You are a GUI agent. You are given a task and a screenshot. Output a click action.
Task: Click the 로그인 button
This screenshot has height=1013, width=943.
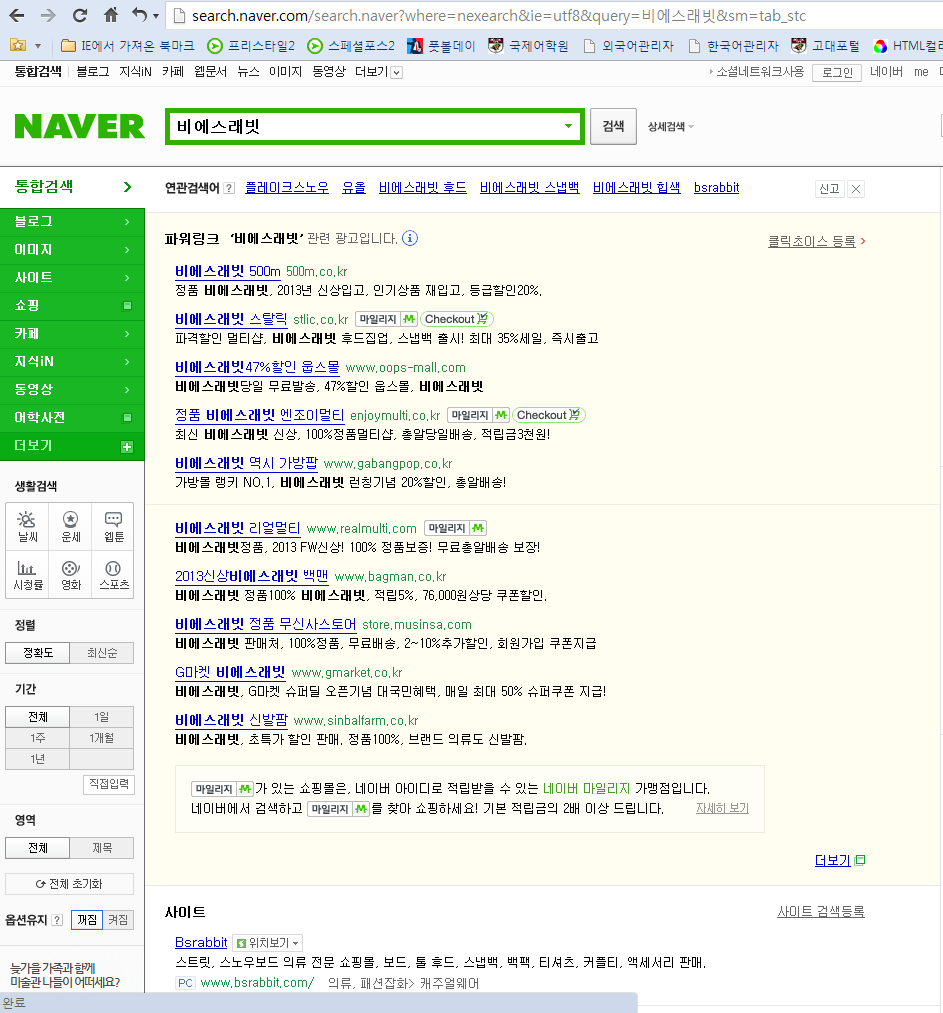click(x=837, y=72)
